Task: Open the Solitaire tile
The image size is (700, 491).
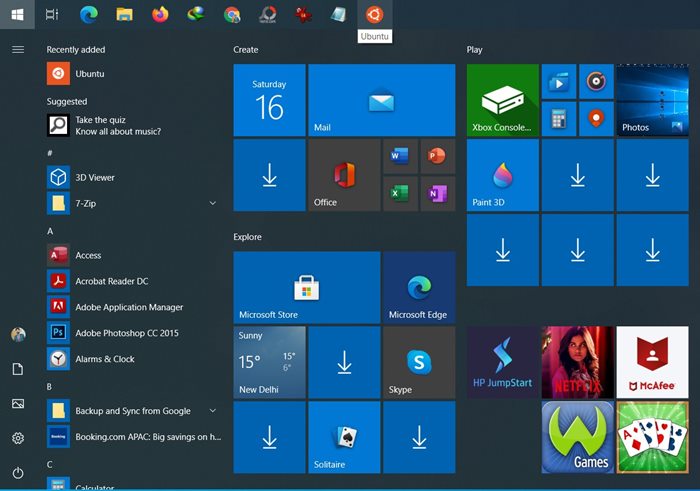Action: 344,437
